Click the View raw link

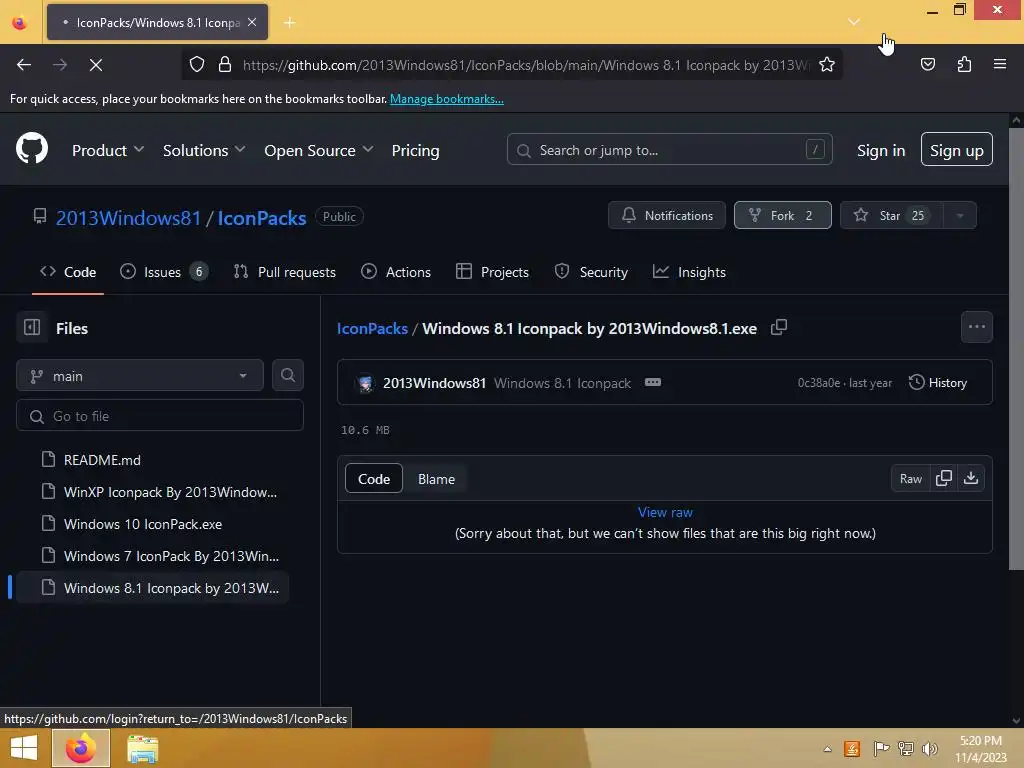tap(665, 512)
